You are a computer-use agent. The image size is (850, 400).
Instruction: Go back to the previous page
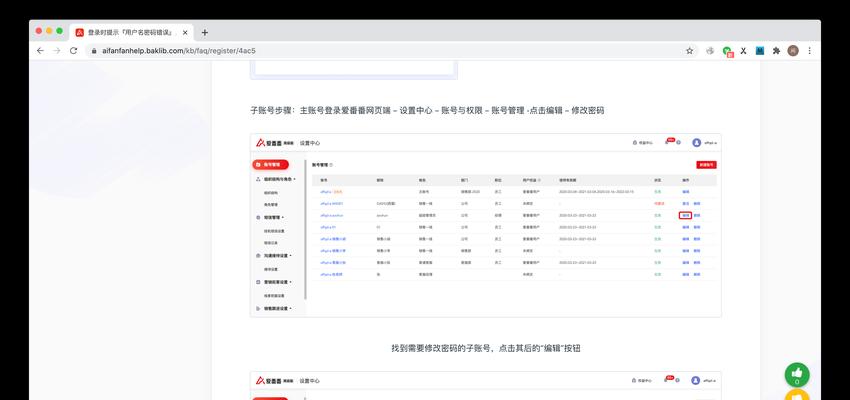pyautogui.click(x=40, y=50)
